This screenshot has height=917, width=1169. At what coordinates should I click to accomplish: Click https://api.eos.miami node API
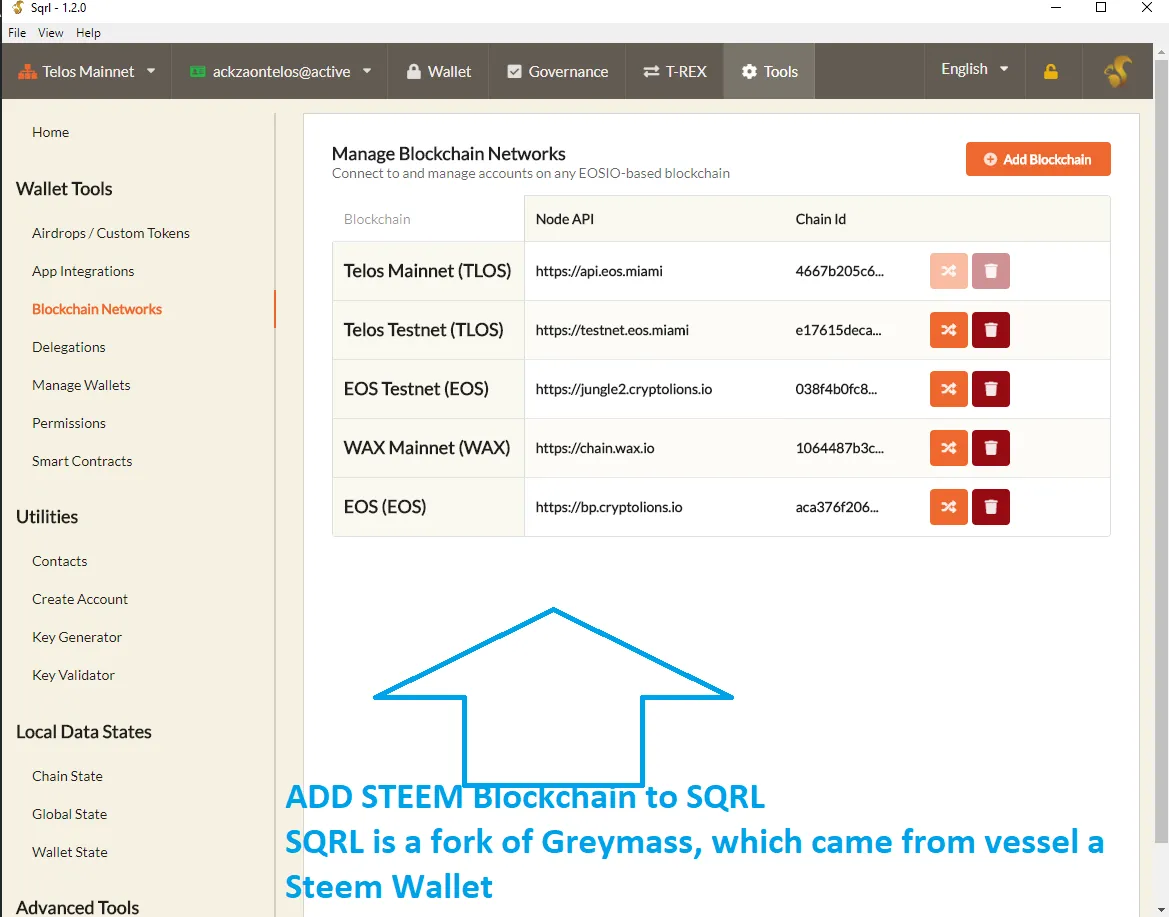pyautogui.click(x=599, y=271)
